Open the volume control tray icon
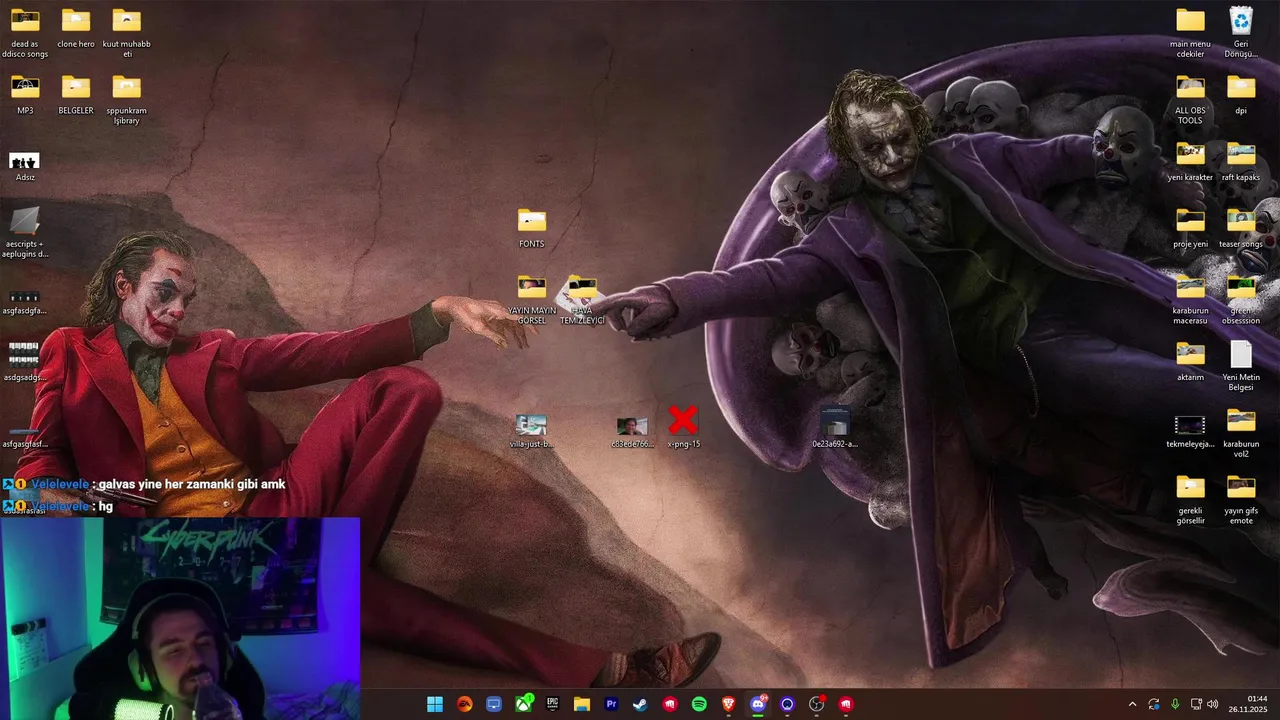This screenshot has width=1280, height=720. point(1213,704)
